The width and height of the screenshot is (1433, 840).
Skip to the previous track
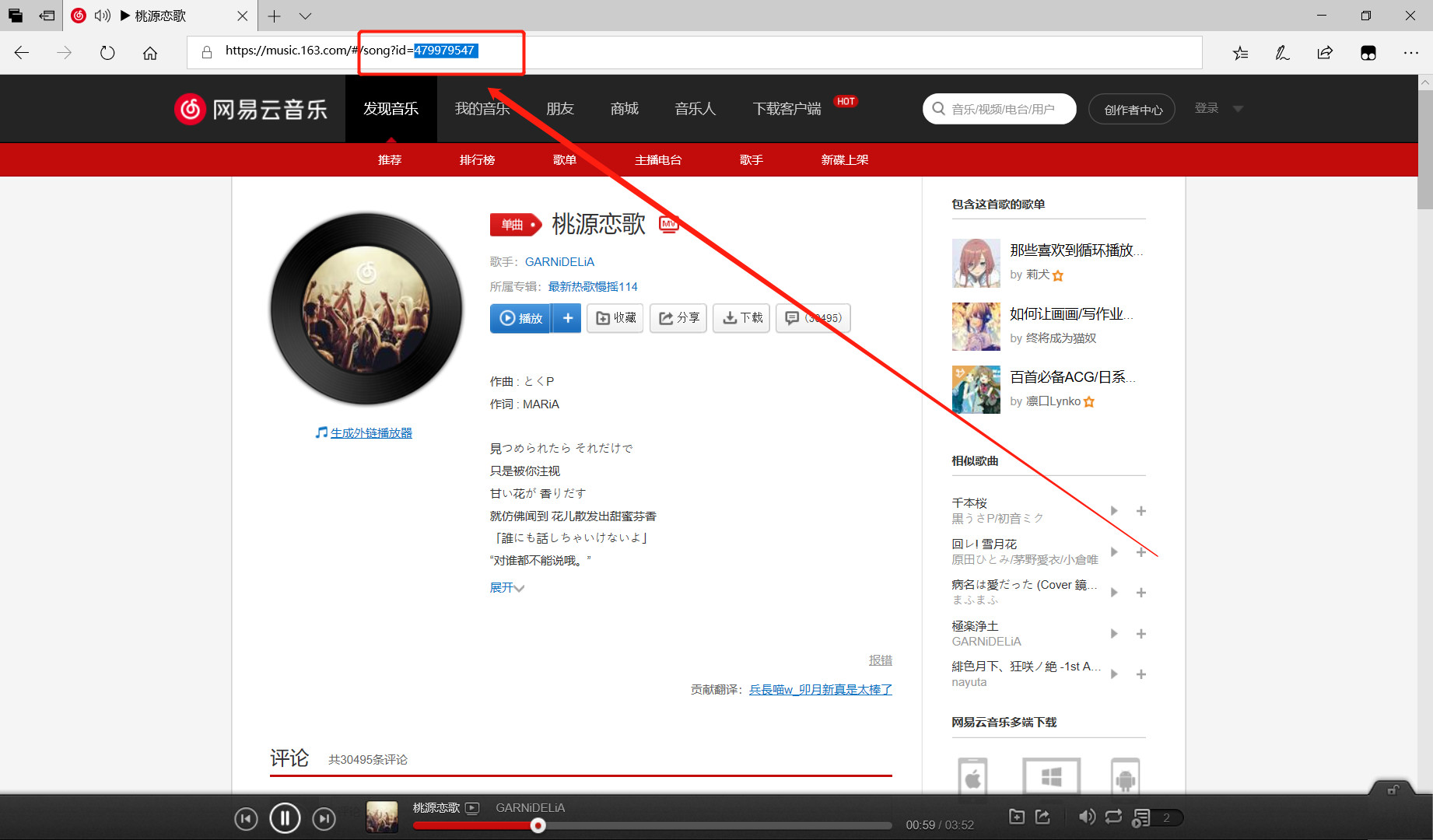(246, 818)
